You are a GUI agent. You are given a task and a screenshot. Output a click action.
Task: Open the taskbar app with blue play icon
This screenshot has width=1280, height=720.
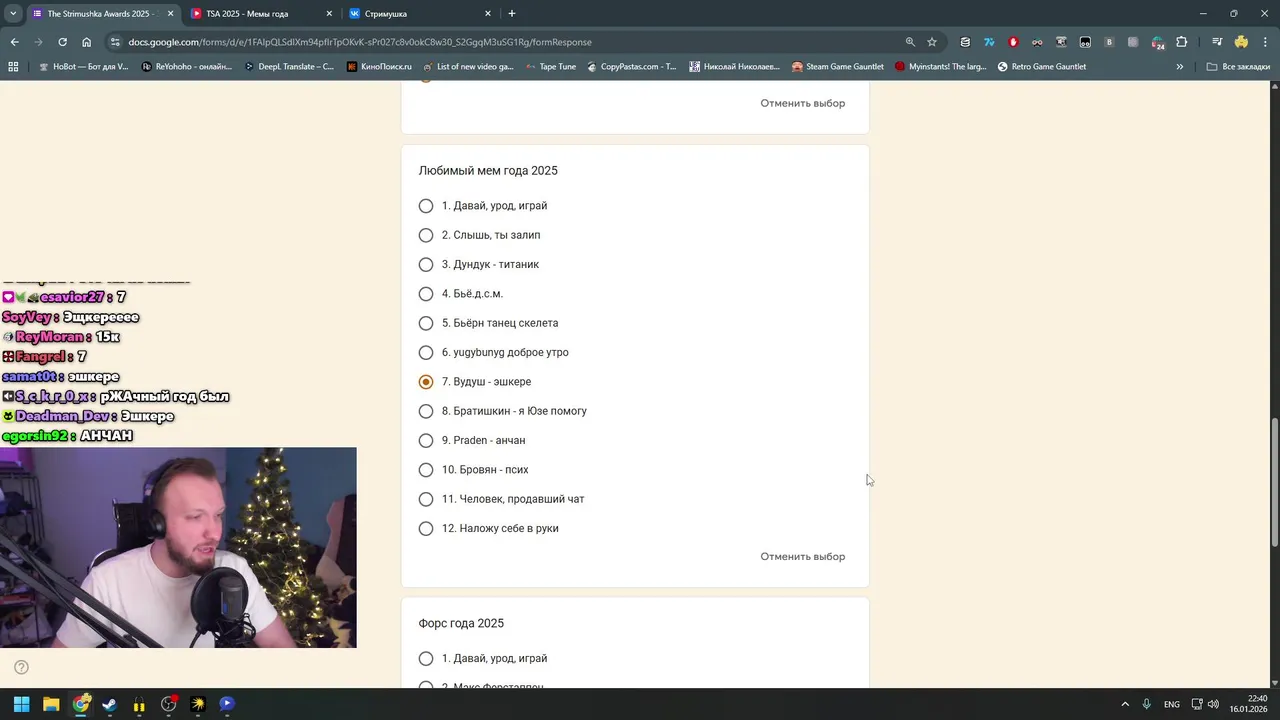227,704
